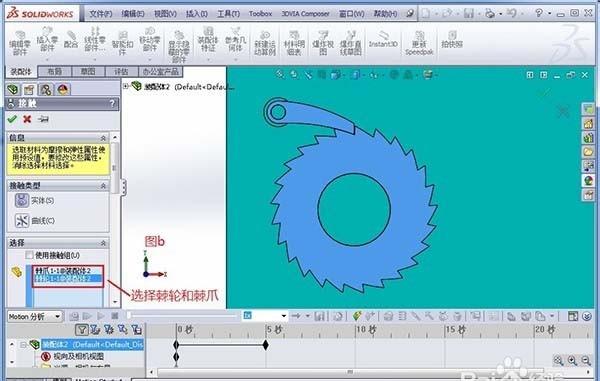Confirm contact with the green checkmark
The width and height of the screenshot is (600, 381).
pyautogui.click(x=12, y=119)
